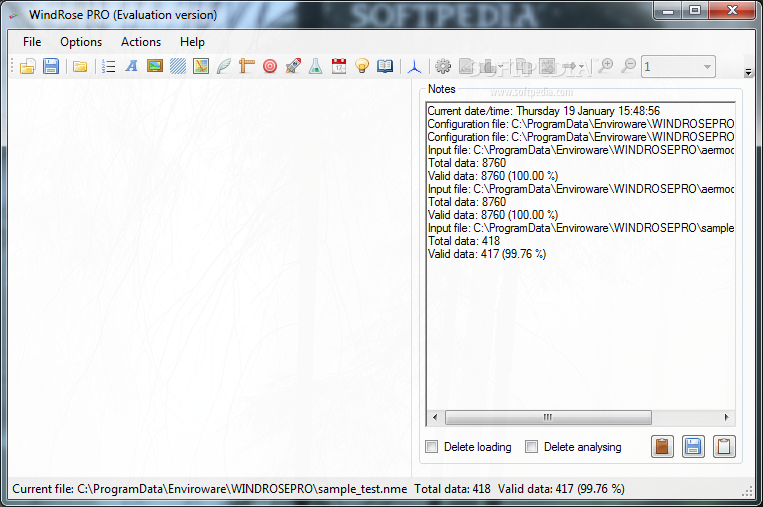Click the feather quill toolbar icon
Screen dimensions: 763x507
(x=224, y=66)
